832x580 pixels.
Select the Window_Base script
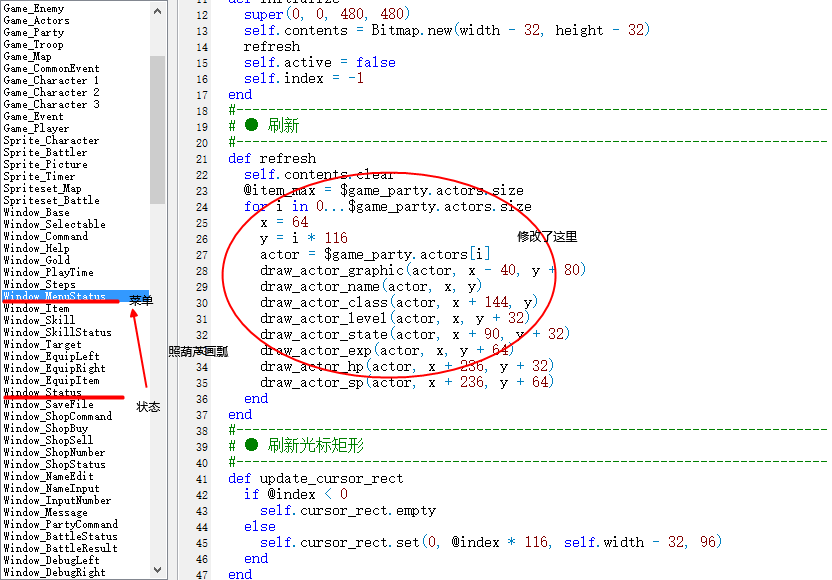[36, 212]
